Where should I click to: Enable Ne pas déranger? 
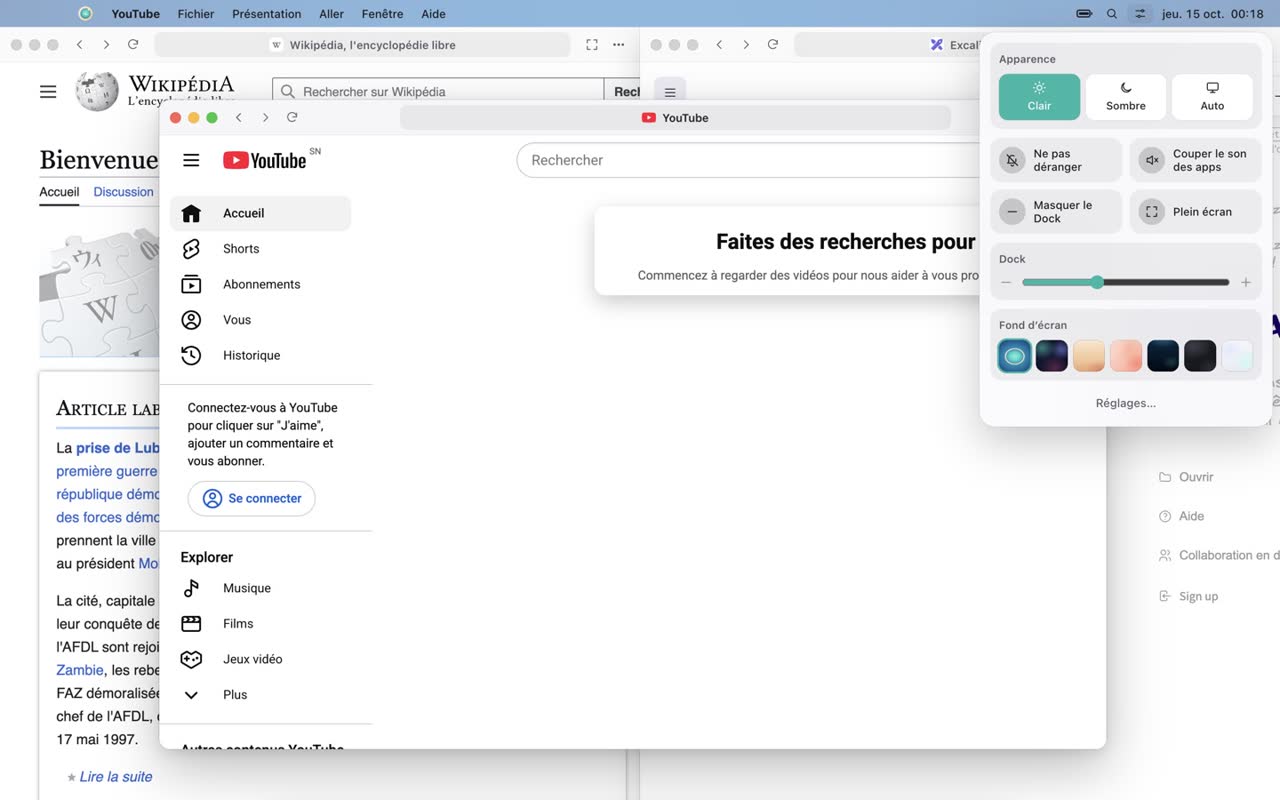click(x=1058, y=160)
